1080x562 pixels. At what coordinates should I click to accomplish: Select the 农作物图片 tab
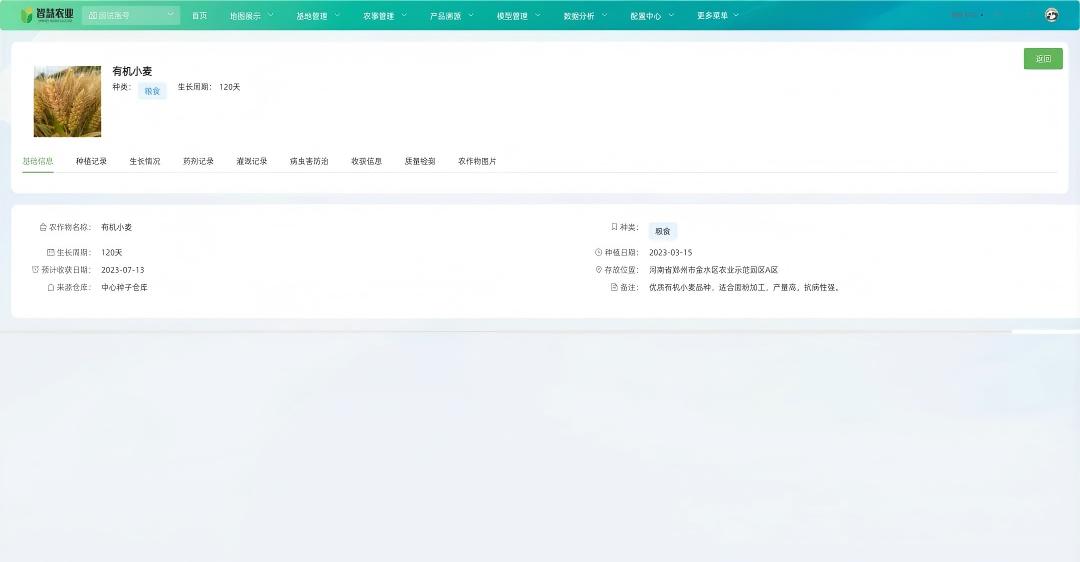pyautogui.click(x=477, y=161)
